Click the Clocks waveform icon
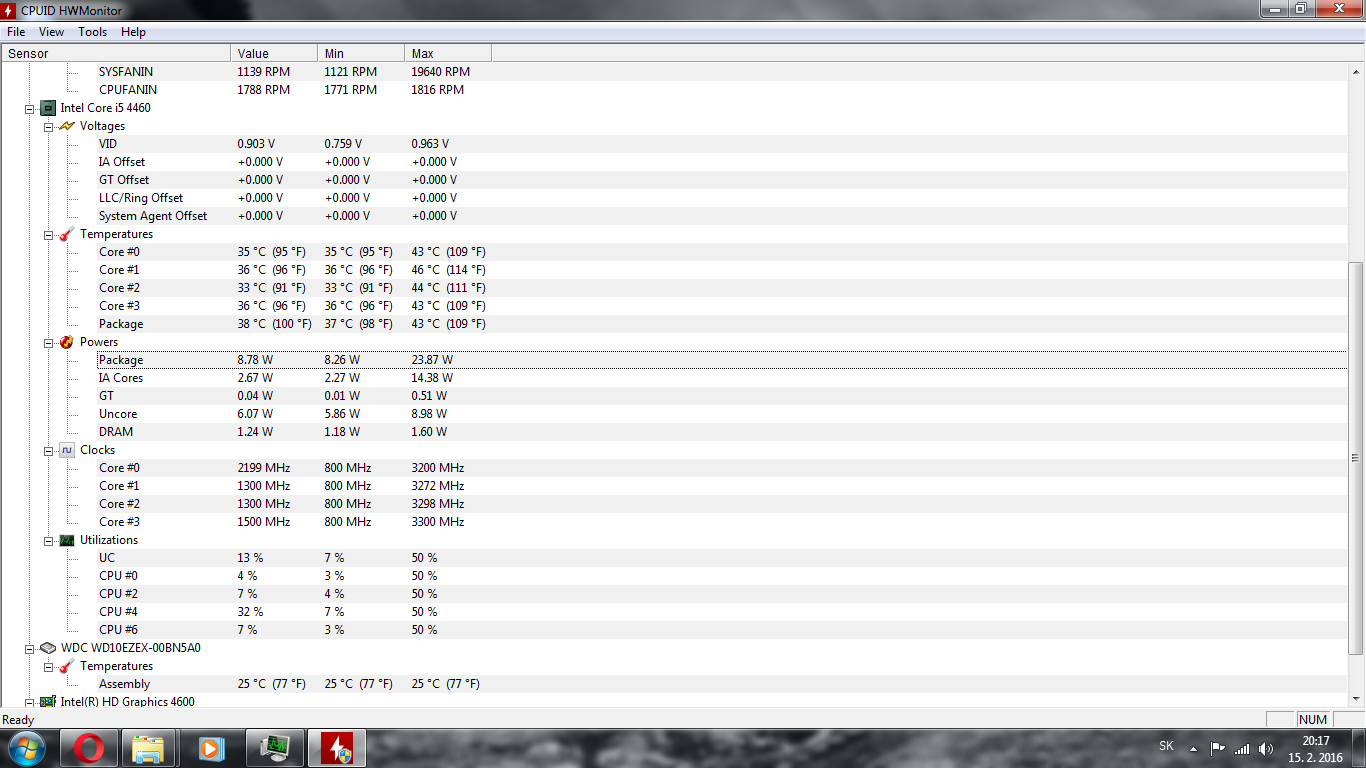The image size is (1366, 768). click(x=66, y=450)
